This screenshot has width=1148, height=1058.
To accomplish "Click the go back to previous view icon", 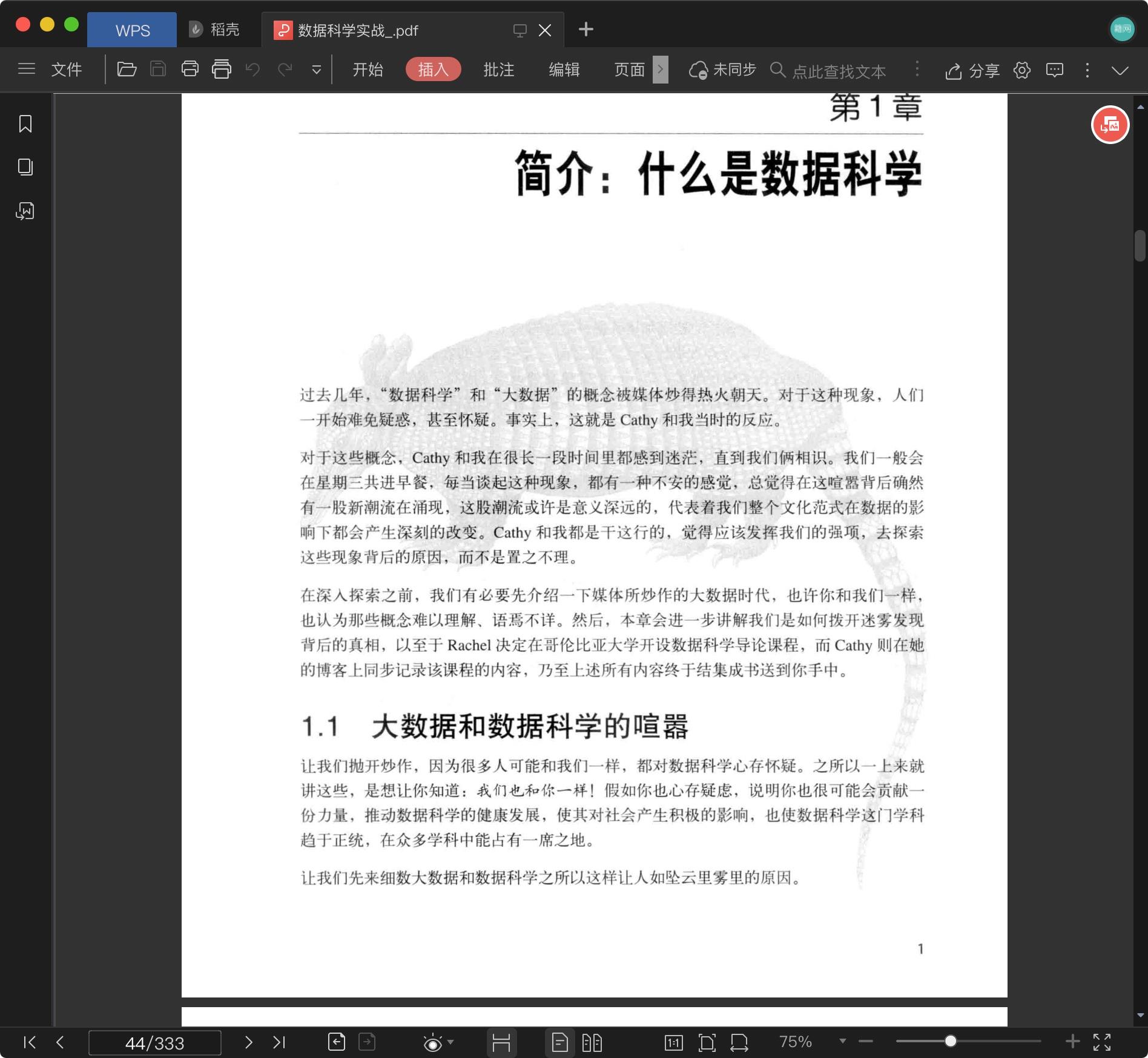I will click(337, 1042).
